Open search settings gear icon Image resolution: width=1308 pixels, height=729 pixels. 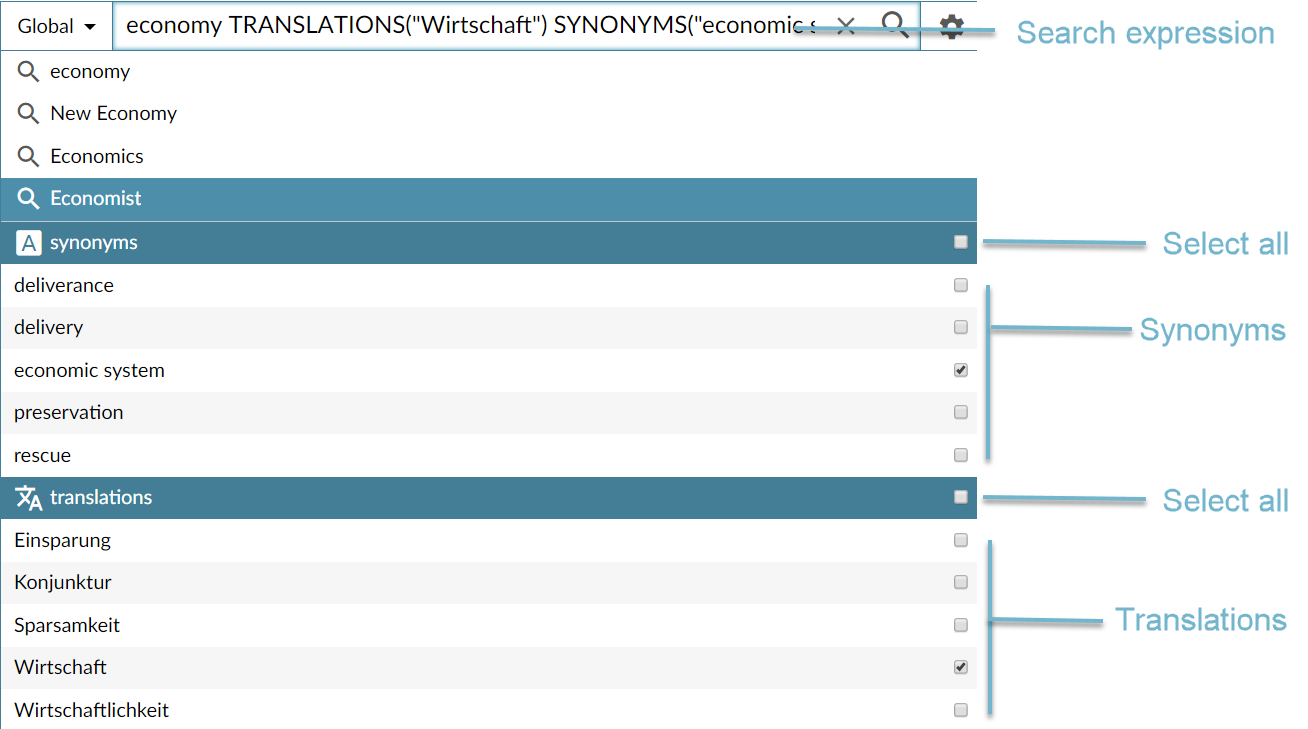coord(951,27)
